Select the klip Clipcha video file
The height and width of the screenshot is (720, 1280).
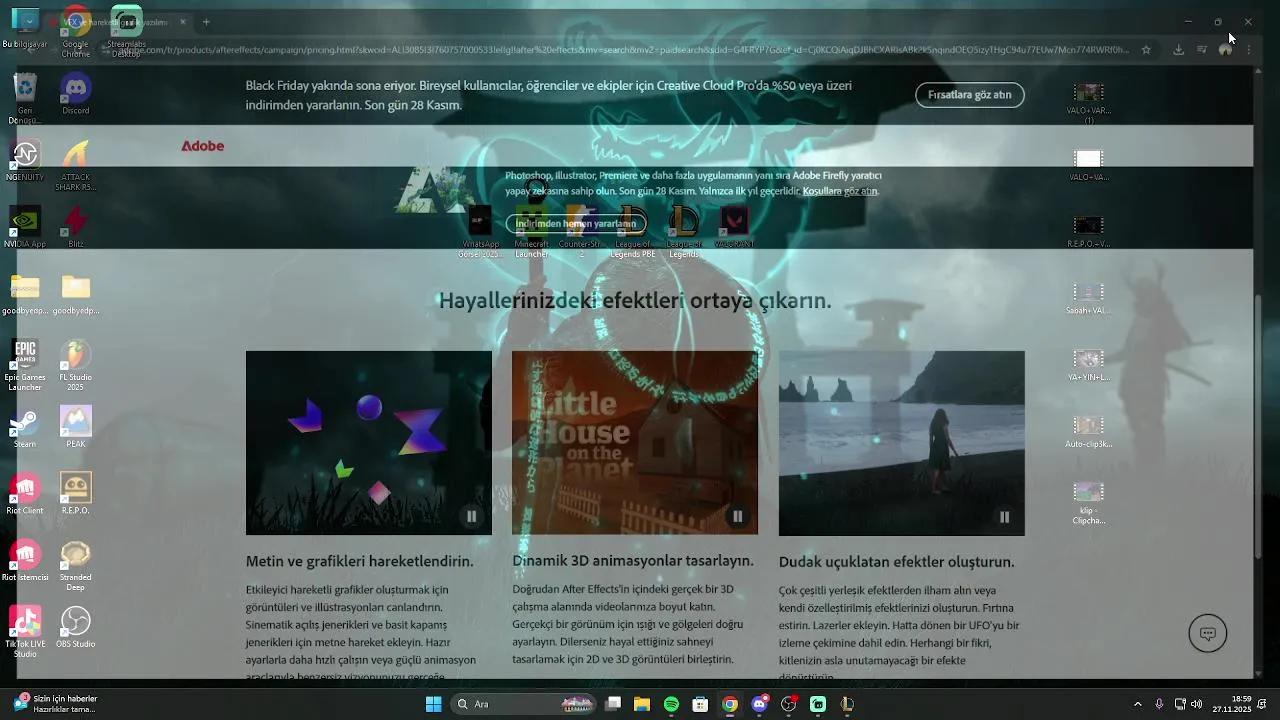click(x=1088, y=502)
